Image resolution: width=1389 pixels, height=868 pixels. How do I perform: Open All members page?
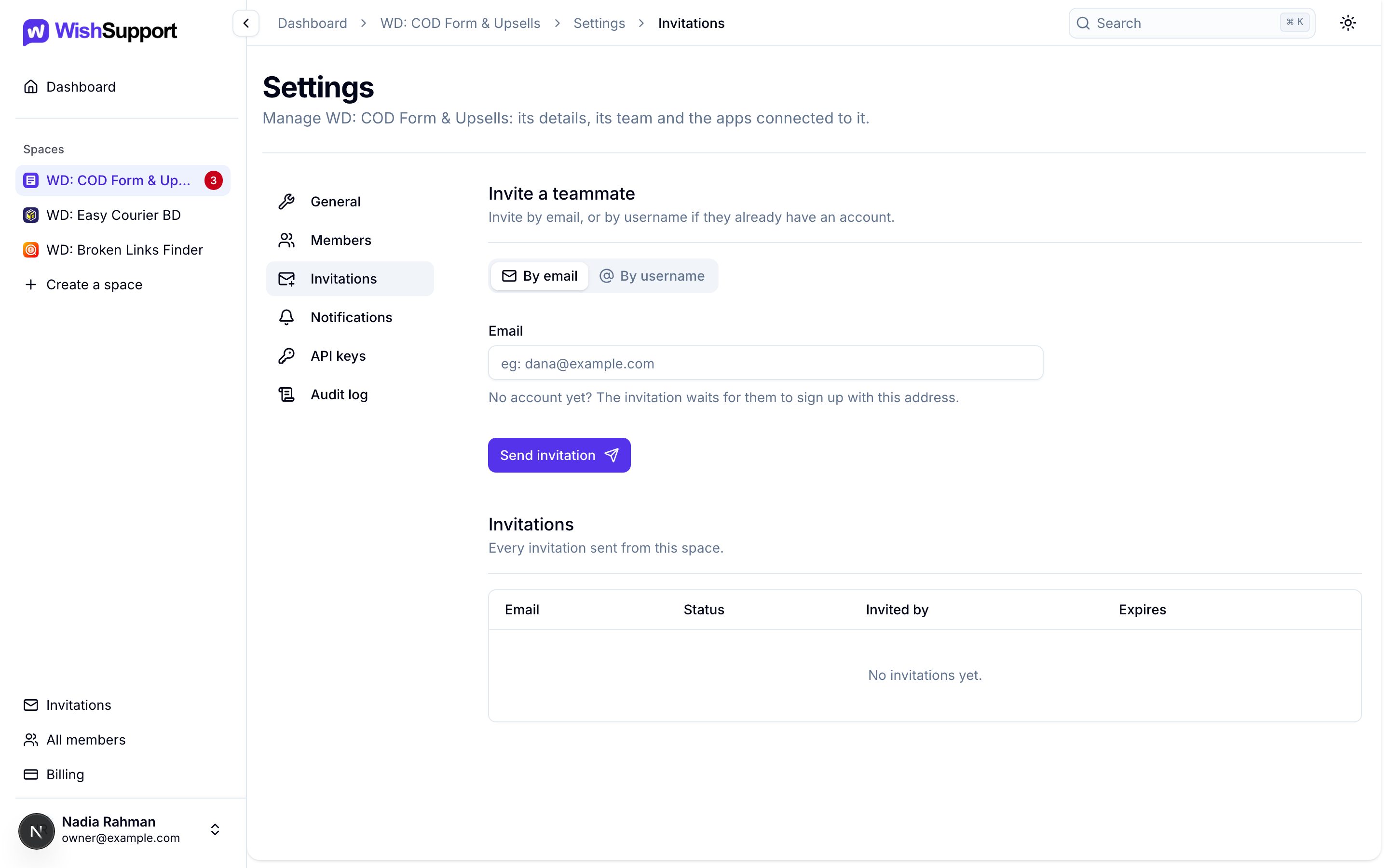pyautogui.click(x=123, y=740)
